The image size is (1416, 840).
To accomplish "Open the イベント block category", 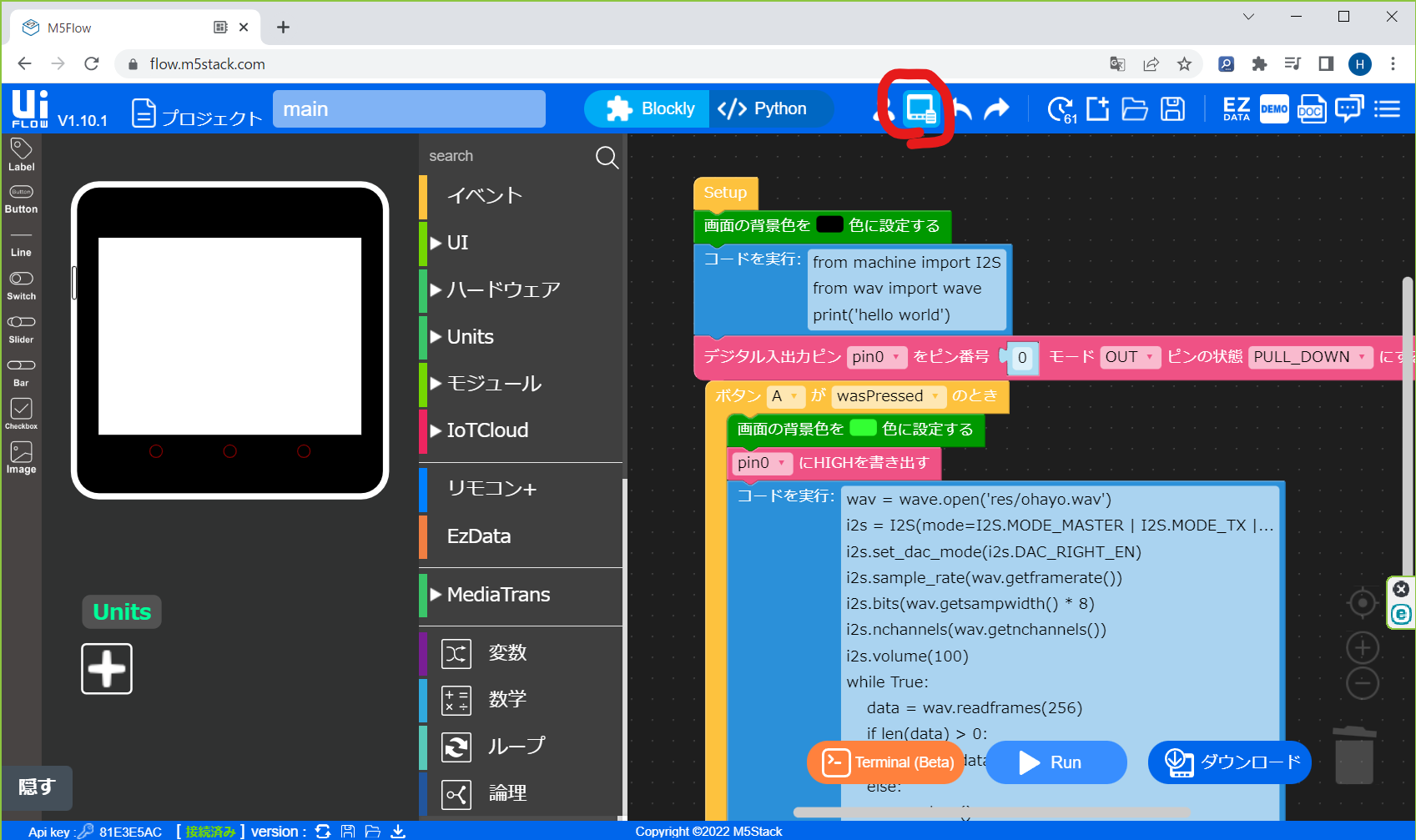I will pyautogui.click(x=522, y=196).
